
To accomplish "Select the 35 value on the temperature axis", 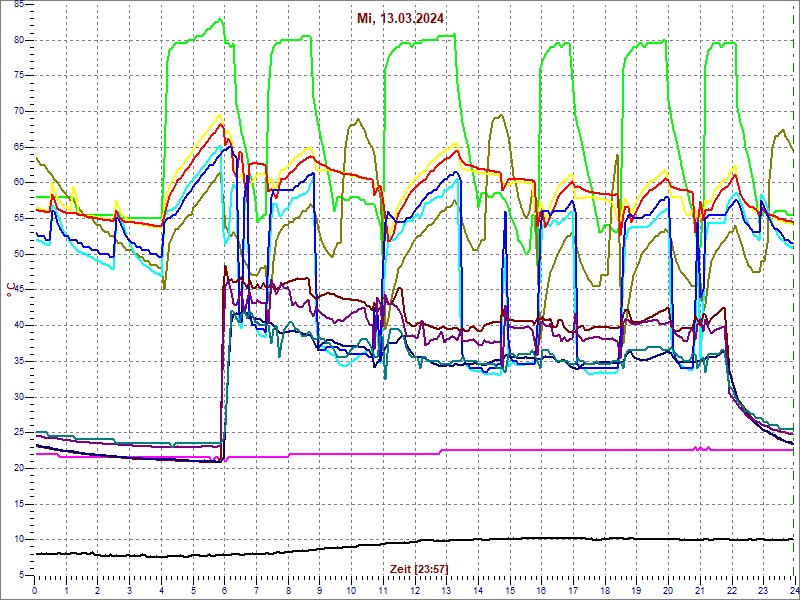I will click(18, 362).
